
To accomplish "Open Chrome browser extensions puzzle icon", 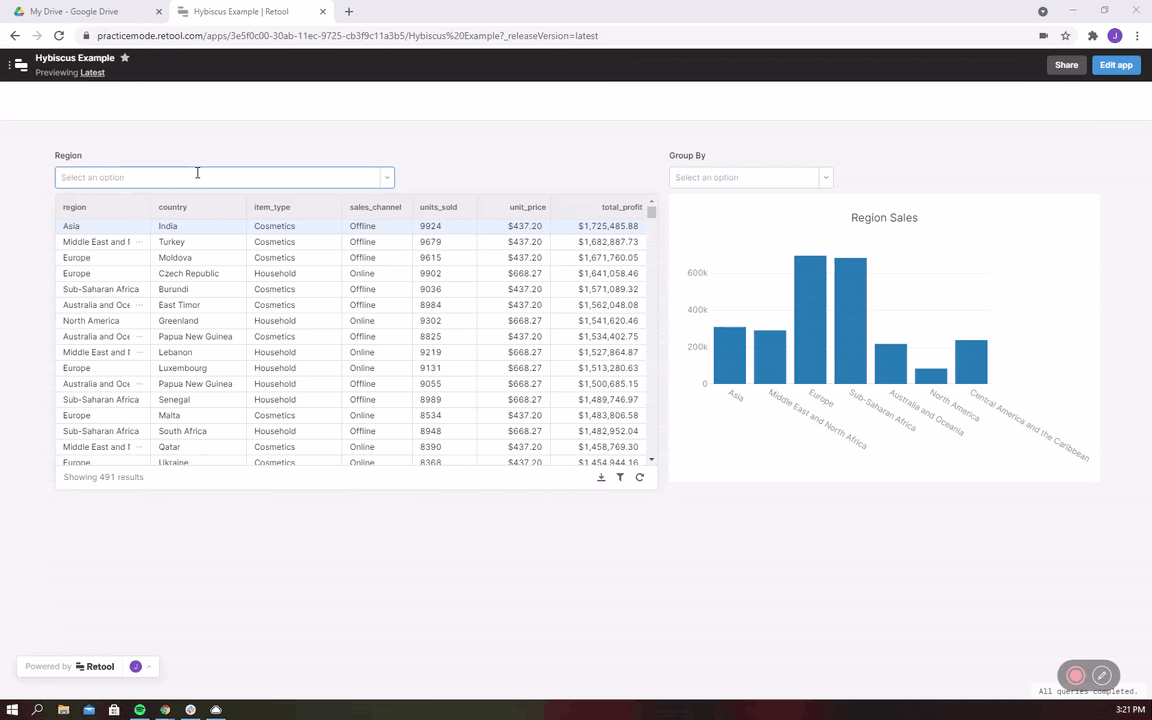I will [1092, 35].
